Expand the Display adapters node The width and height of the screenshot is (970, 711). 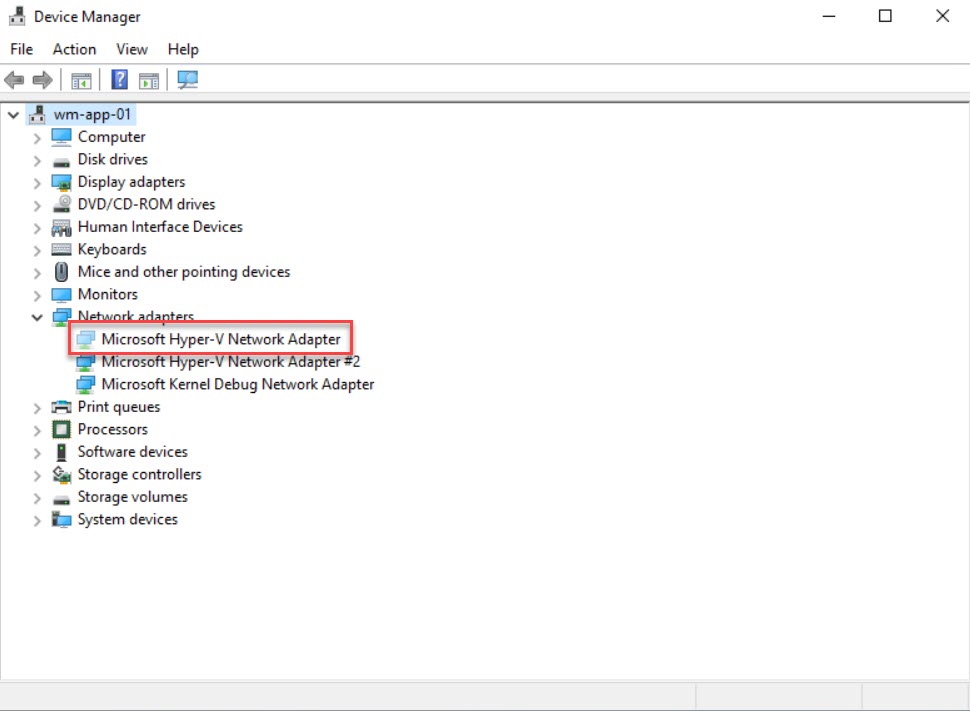37,182
